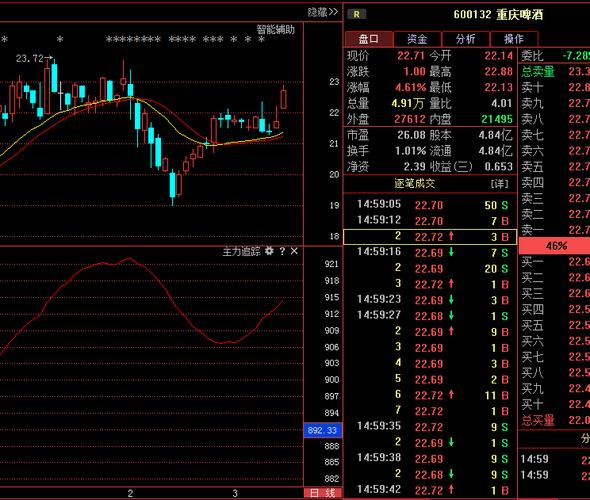Click the 委比 label

click(x=532, y=56)
